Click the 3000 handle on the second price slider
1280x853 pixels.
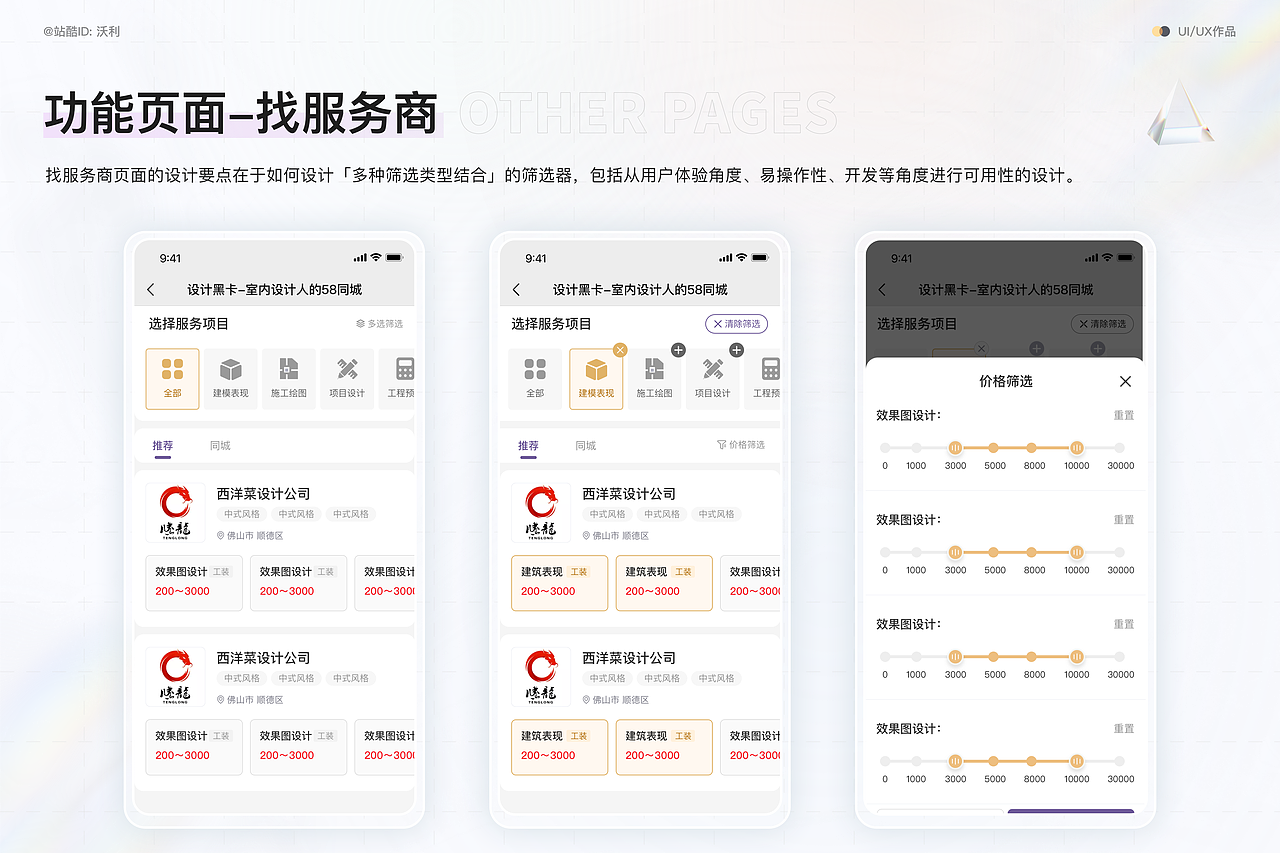pyautogui.click(x=955, y=552)
